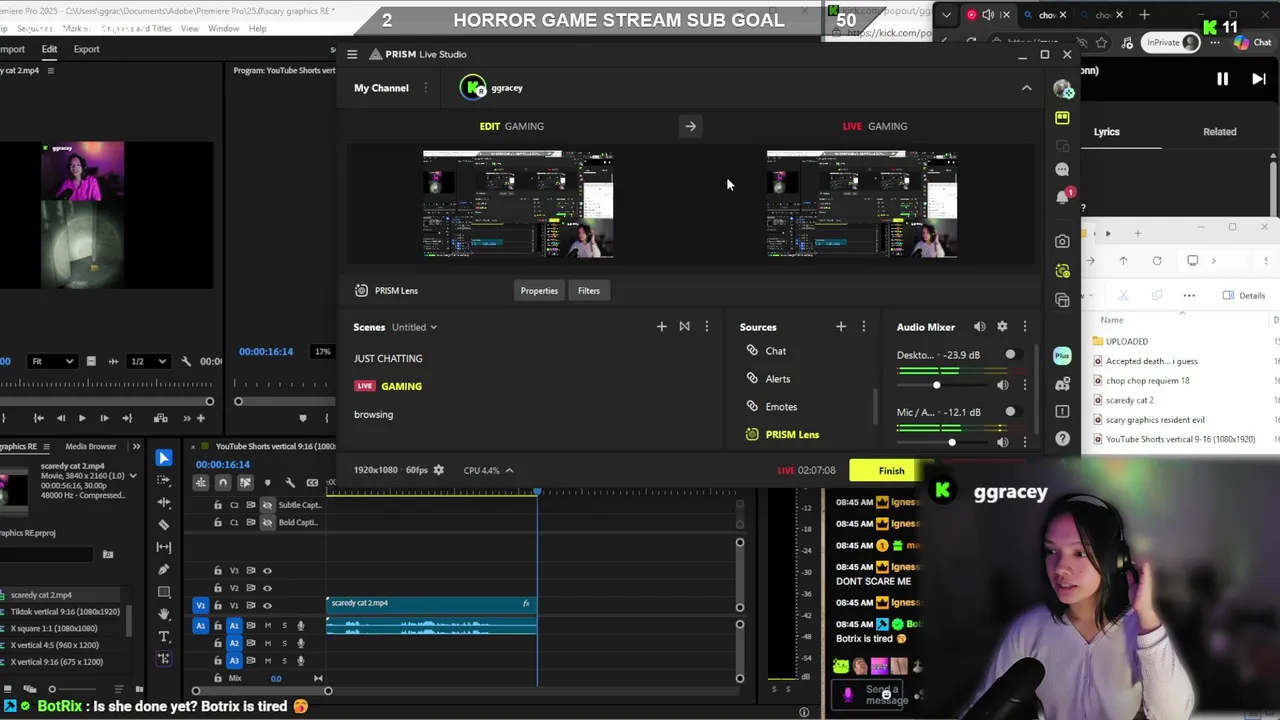Select the Type tool in Premiere
This screenshot has width=1280, height=720.
pyautogui.click(x=164, y=636)
